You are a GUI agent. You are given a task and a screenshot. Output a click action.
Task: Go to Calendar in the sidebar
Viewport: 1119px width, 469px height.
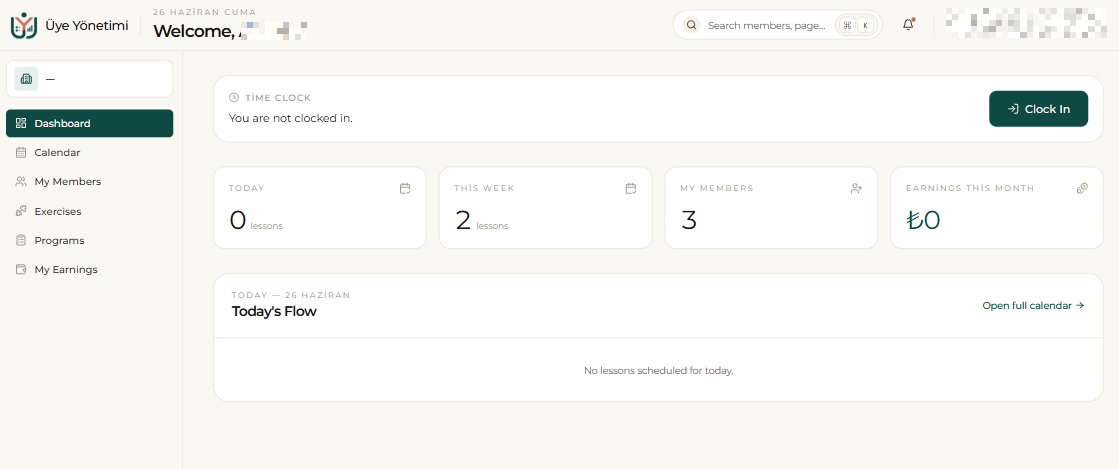pyautogui.click(x=89, y=152)
